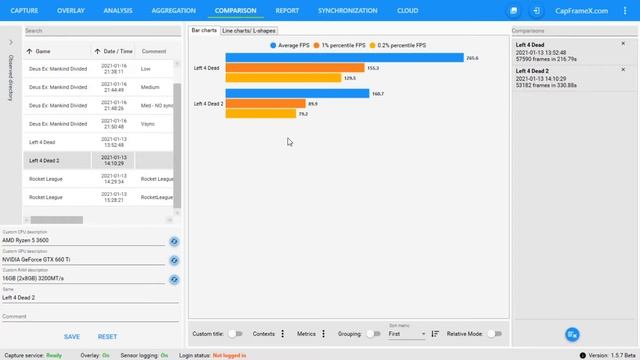Click the Left 4 Dead 2 Average FPS bar
Viewport: 640px width, 360px height.
(x=297, y=93)
